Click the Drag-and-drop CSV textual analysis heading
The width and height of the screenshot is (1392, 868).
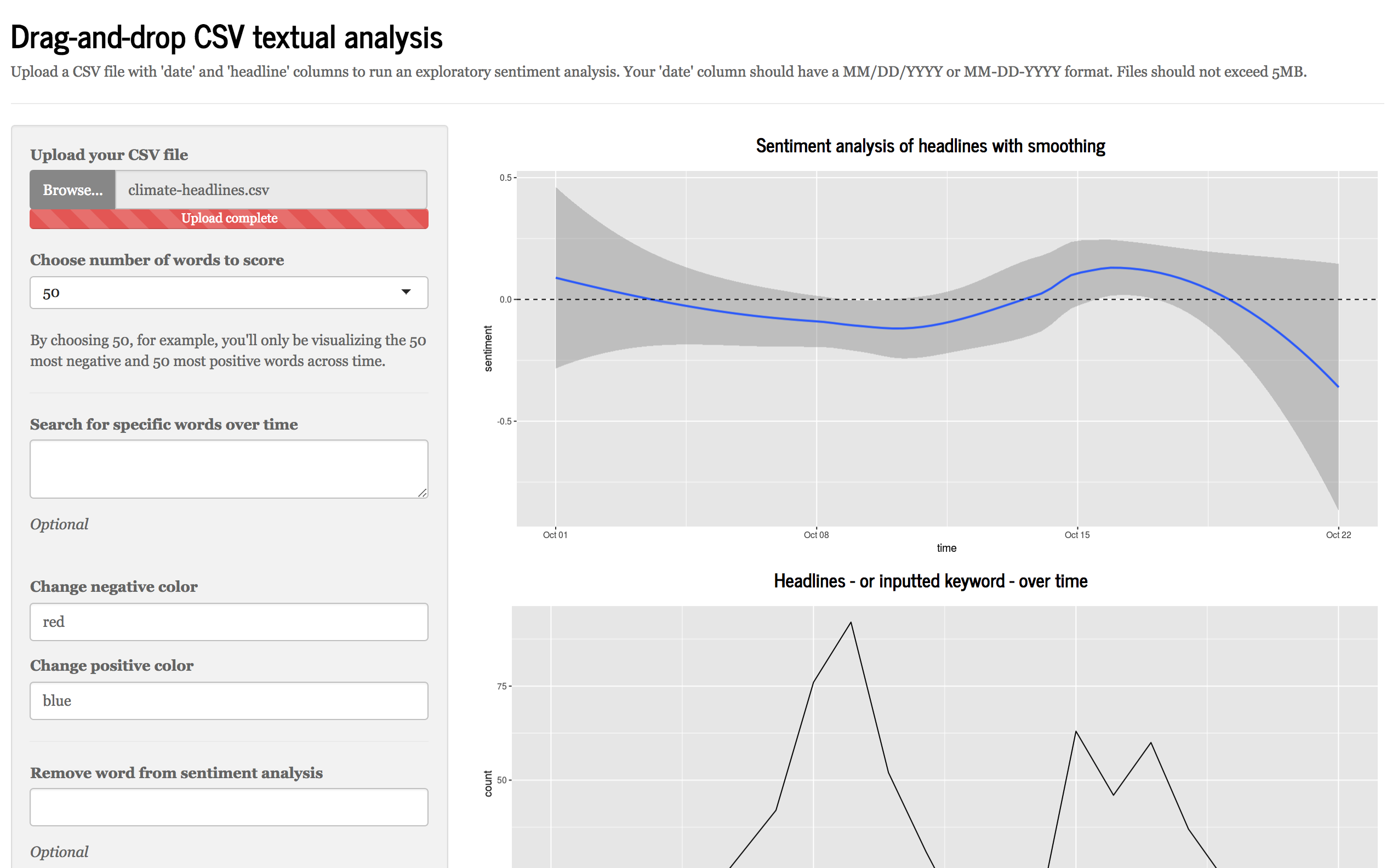[x=226, y=38]
